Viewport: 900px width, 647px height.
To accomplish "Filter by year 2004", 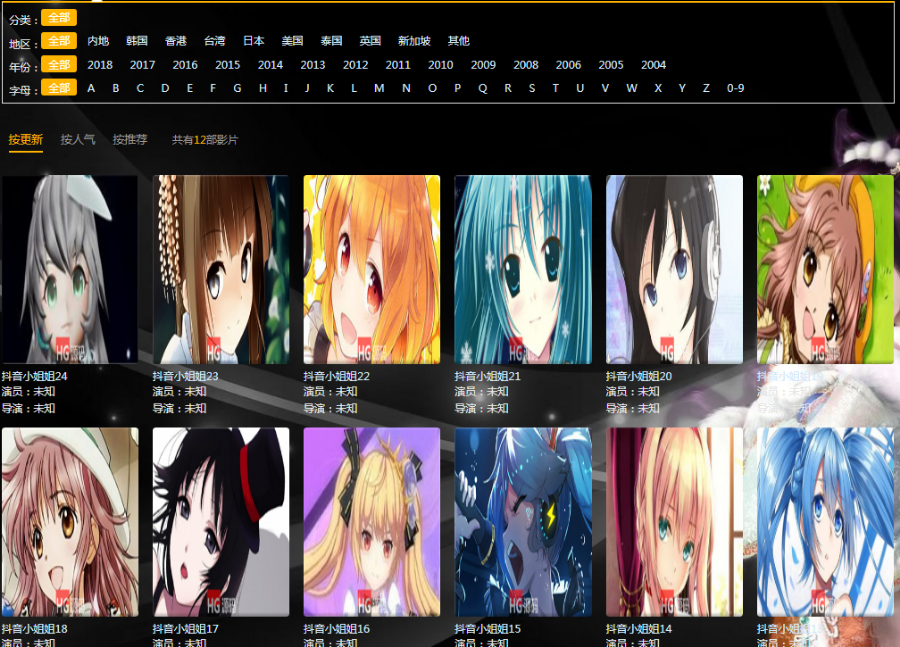I will click(x=653, y=65).
